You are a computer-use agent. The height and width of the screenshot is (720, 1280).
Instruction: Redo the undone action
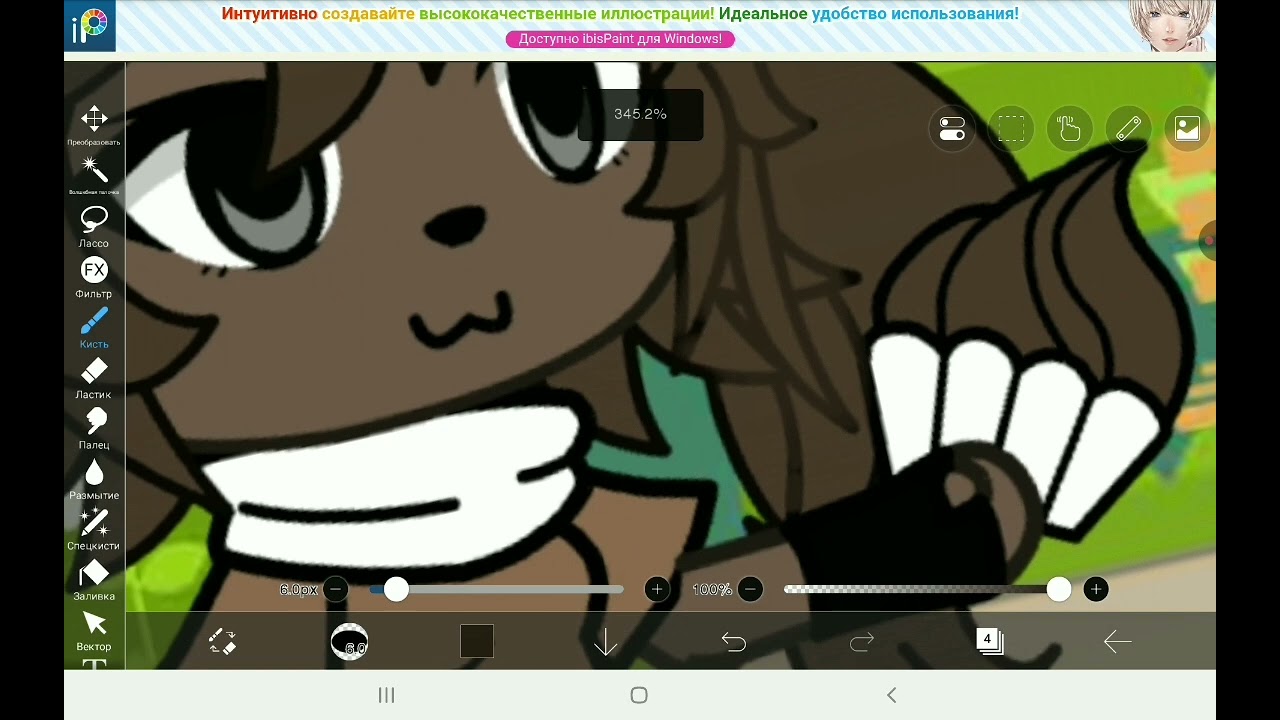tap(862, 642)
